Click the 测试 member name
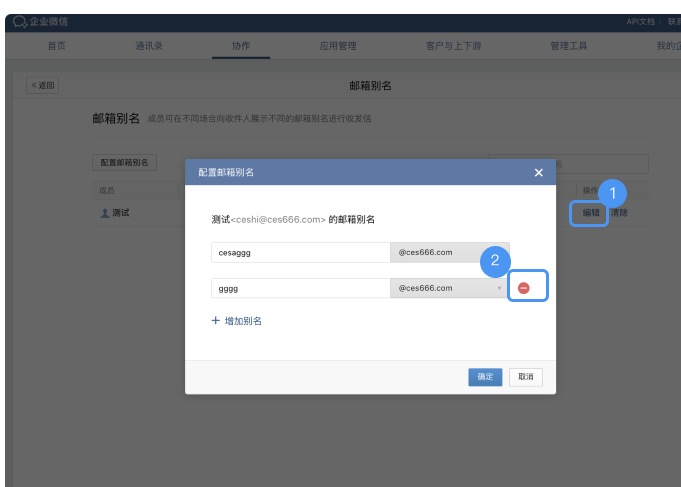The height and width of the screenshot is (487, 681). 121,213
